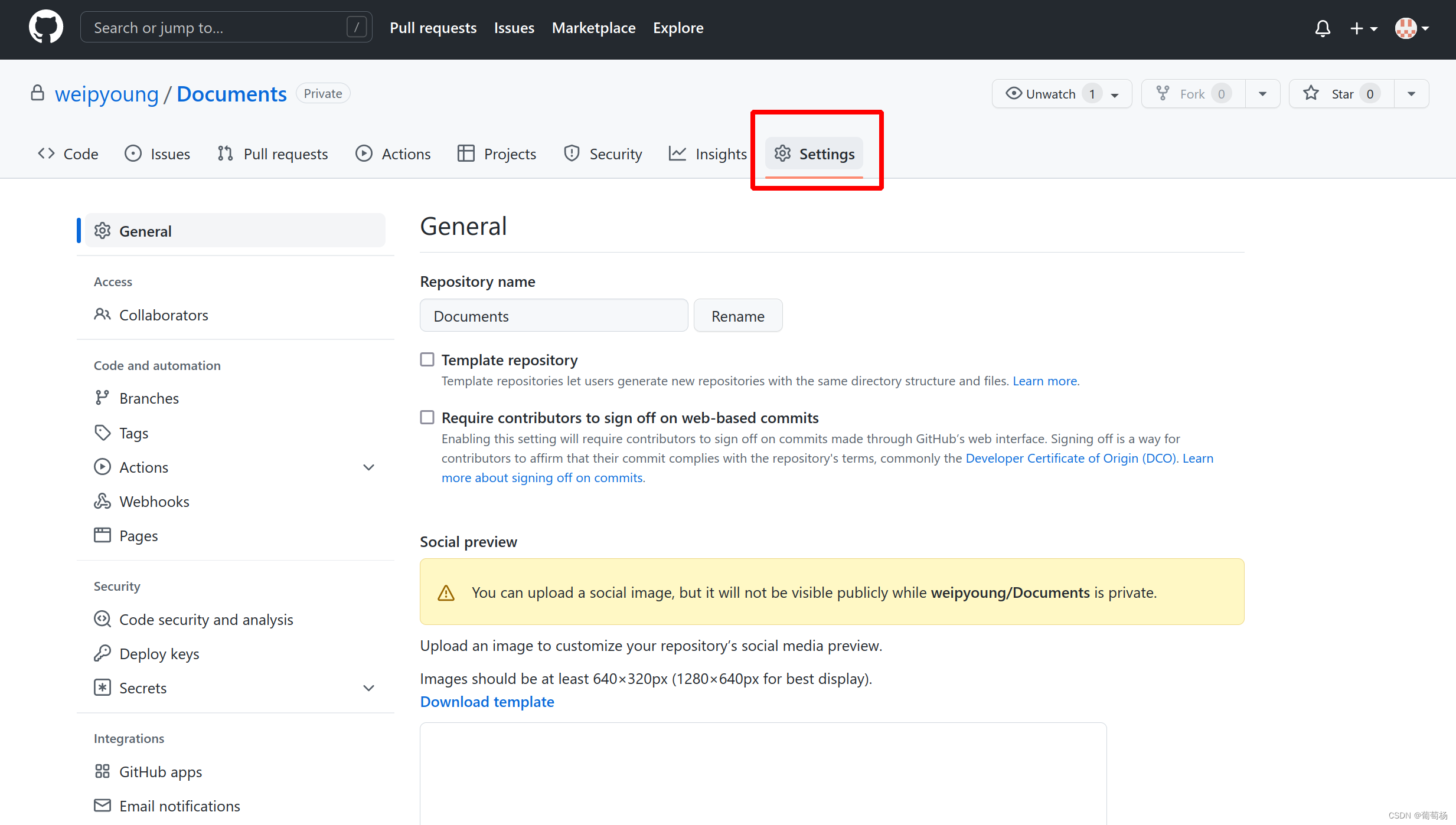Check the require sign off on commits box

(427, 417)
